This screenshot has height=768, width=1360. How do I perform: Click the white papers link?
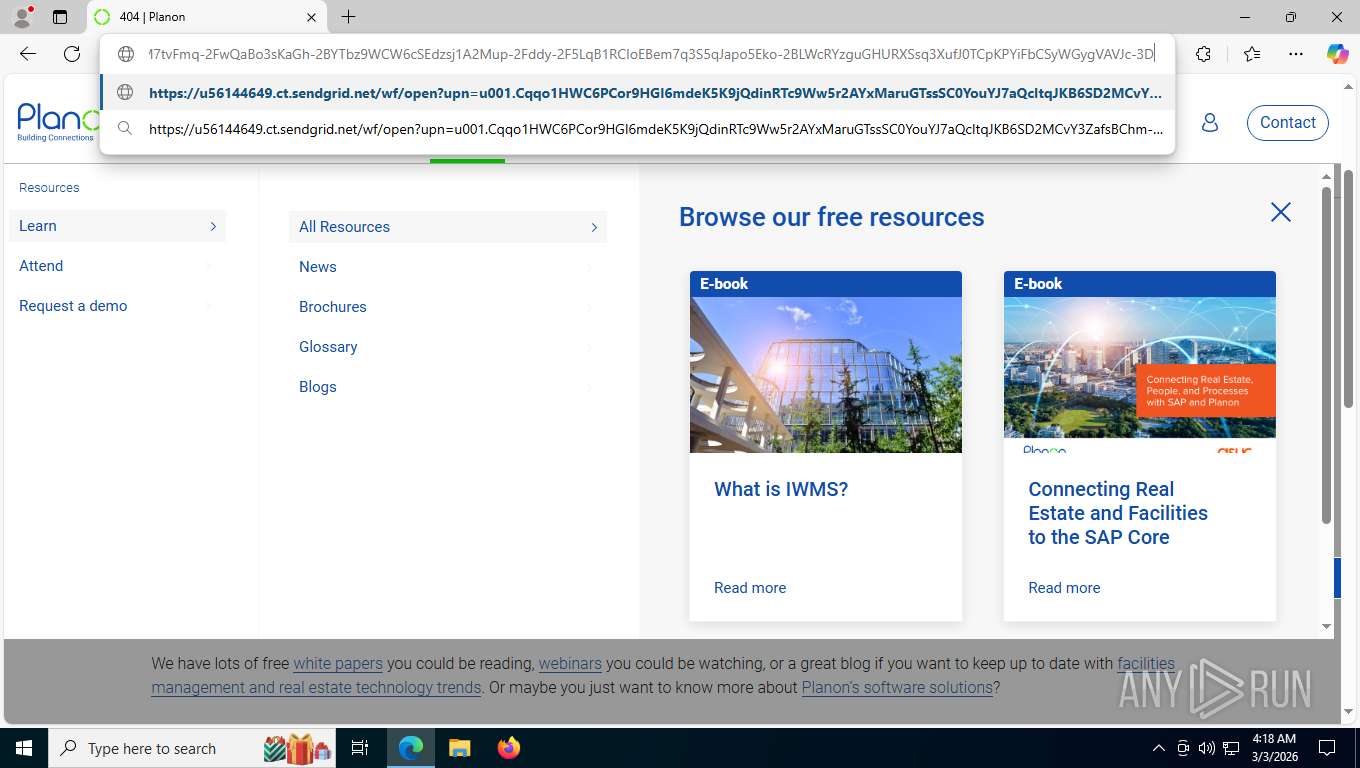338,663
